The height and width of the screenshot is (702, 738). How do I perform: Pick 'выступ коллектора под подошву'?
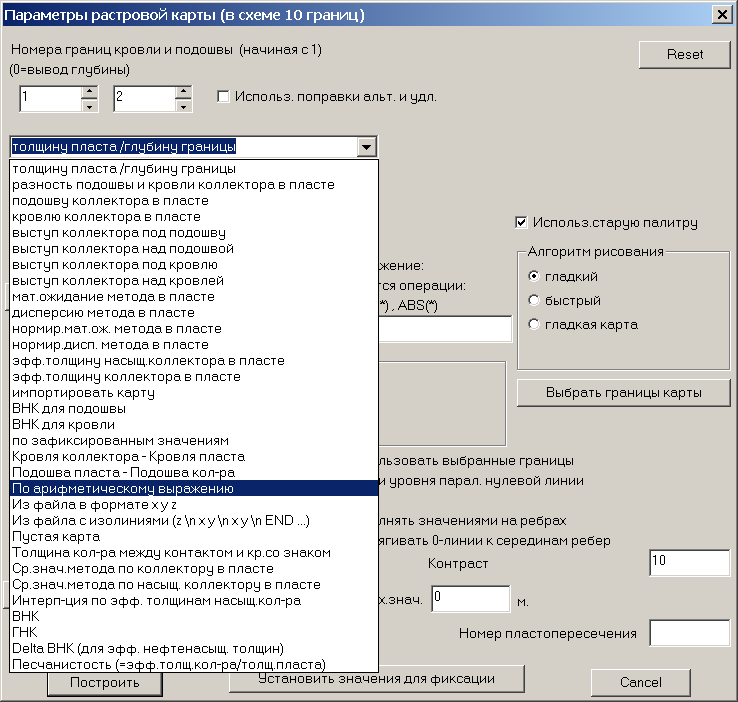click(x=194, y=232)
